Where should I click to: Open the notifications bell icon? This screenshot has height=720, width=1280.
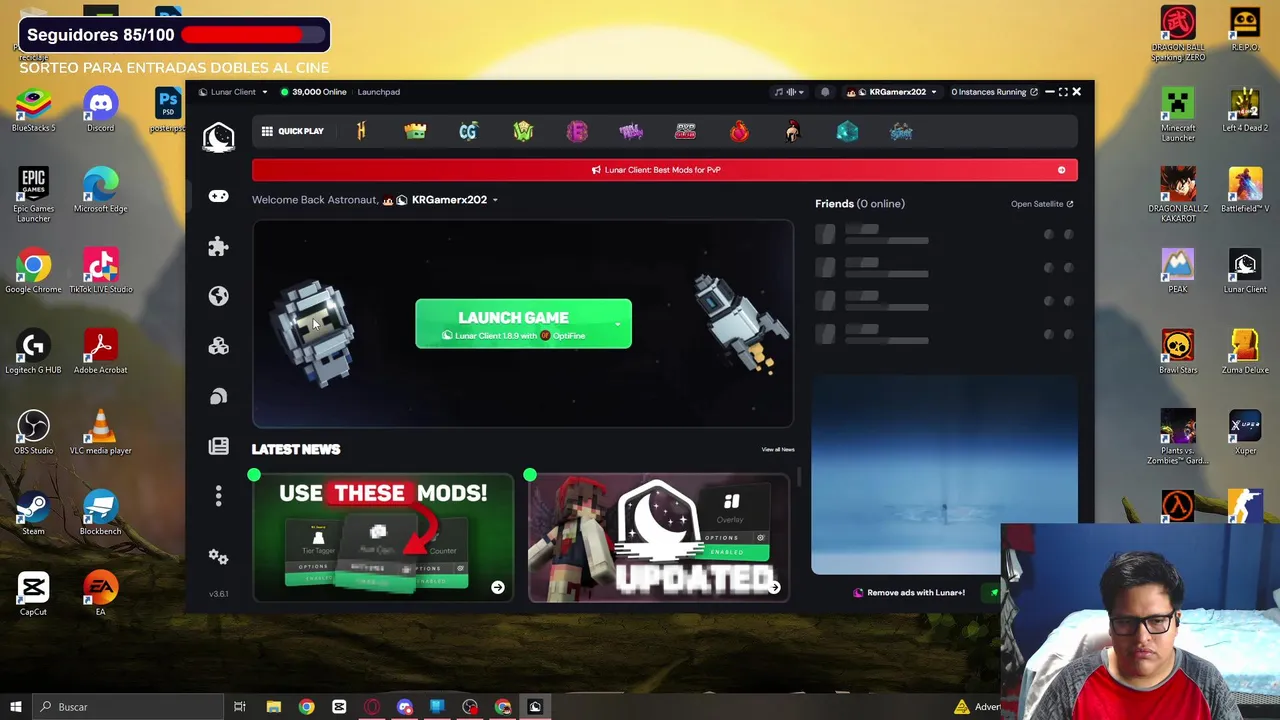[825, 92]
